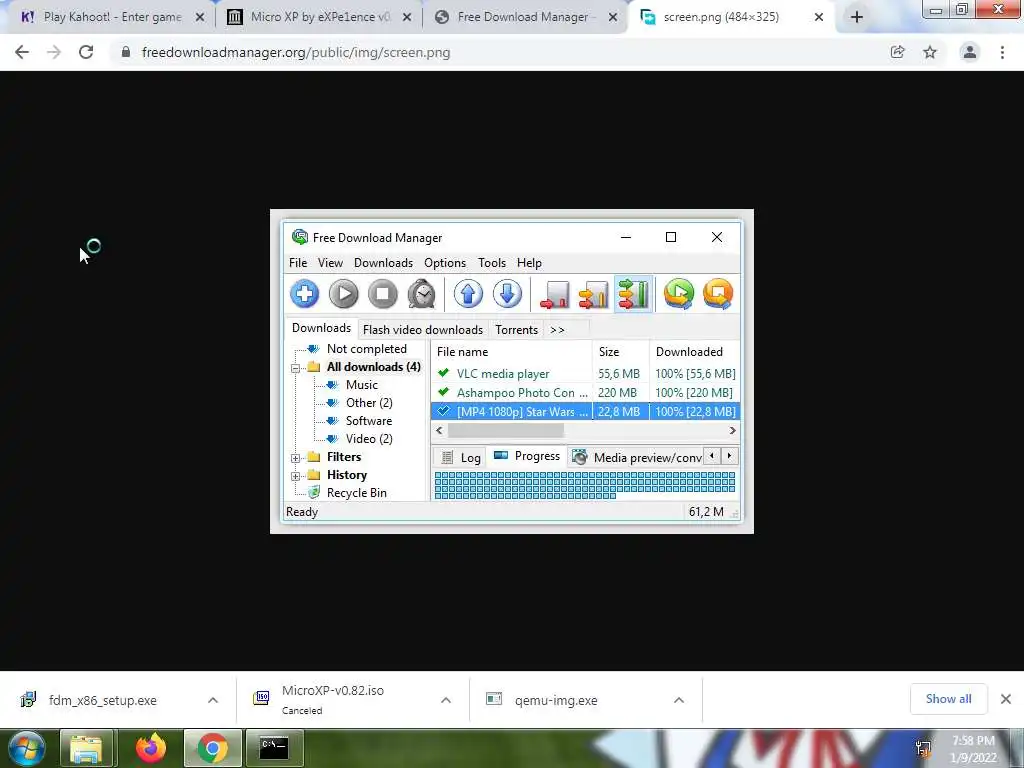Click the Flash video downloads tab in image
The image size is (1024, 768).
coord(423,330)
